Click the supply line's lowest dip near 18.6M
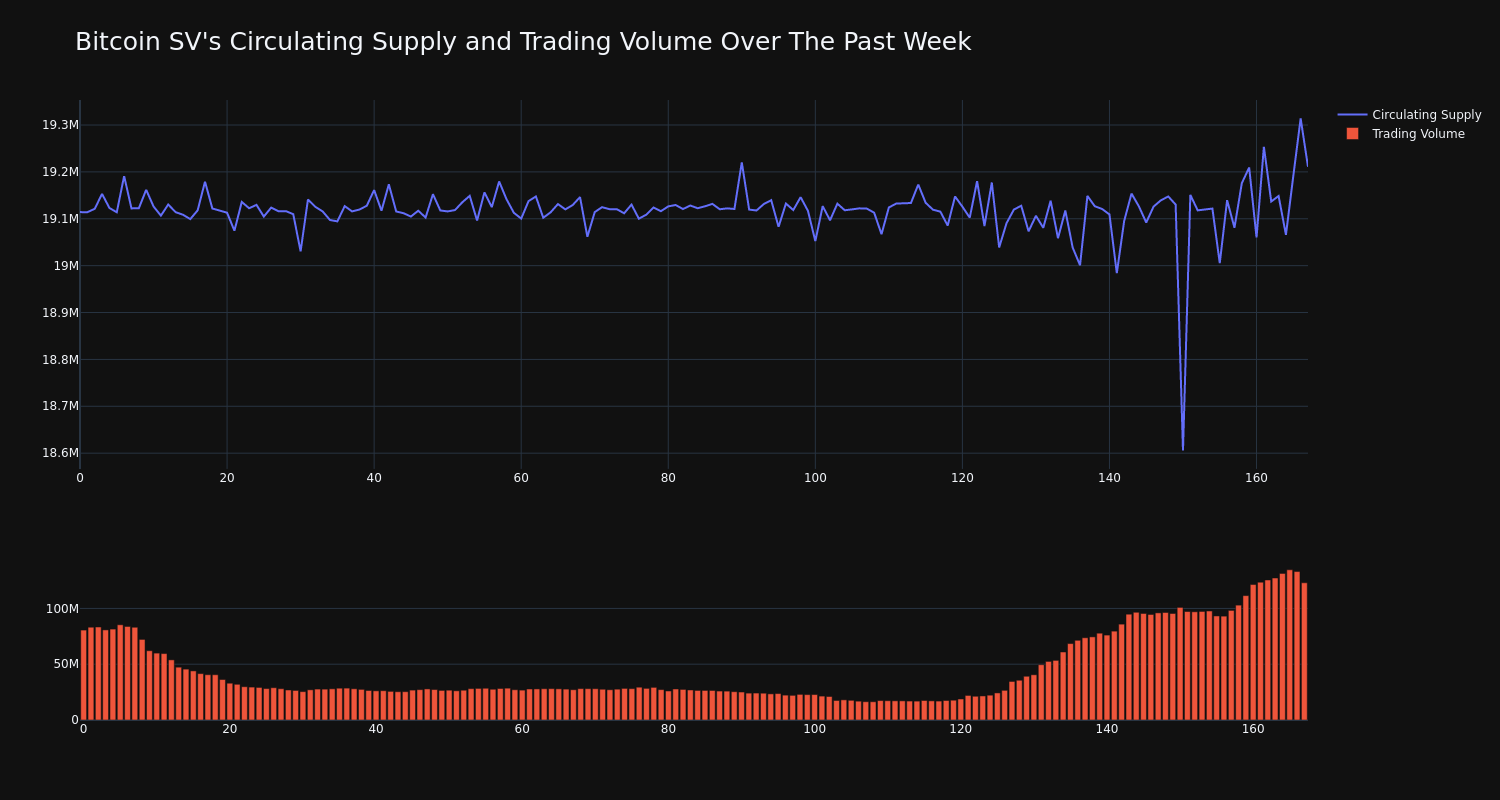Screen dimensions: 1500x800 pyautogui.click(x=1182, y=449)
